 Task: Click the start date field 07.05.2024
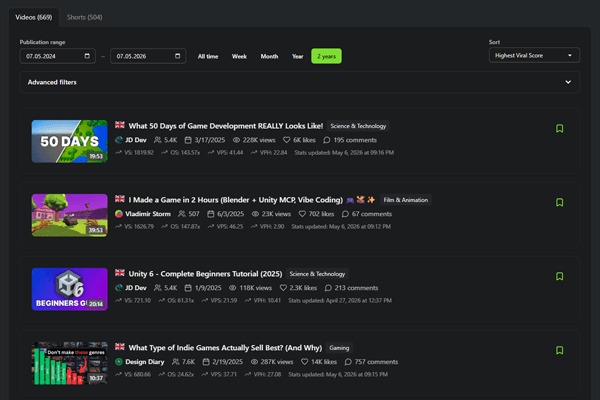(x=57, y=56)
